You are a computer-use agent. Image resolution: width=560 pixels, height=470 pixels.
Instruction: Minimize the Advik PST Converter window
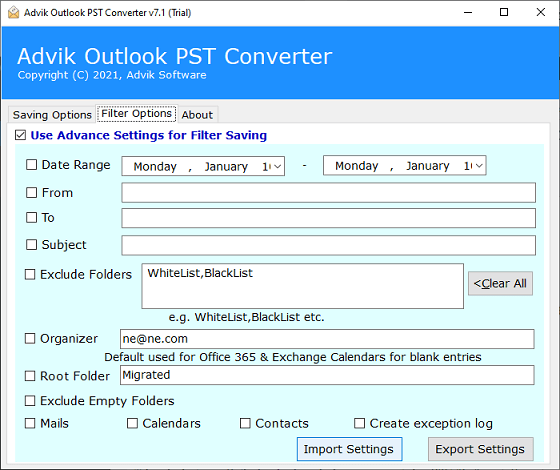click(468, 12)
